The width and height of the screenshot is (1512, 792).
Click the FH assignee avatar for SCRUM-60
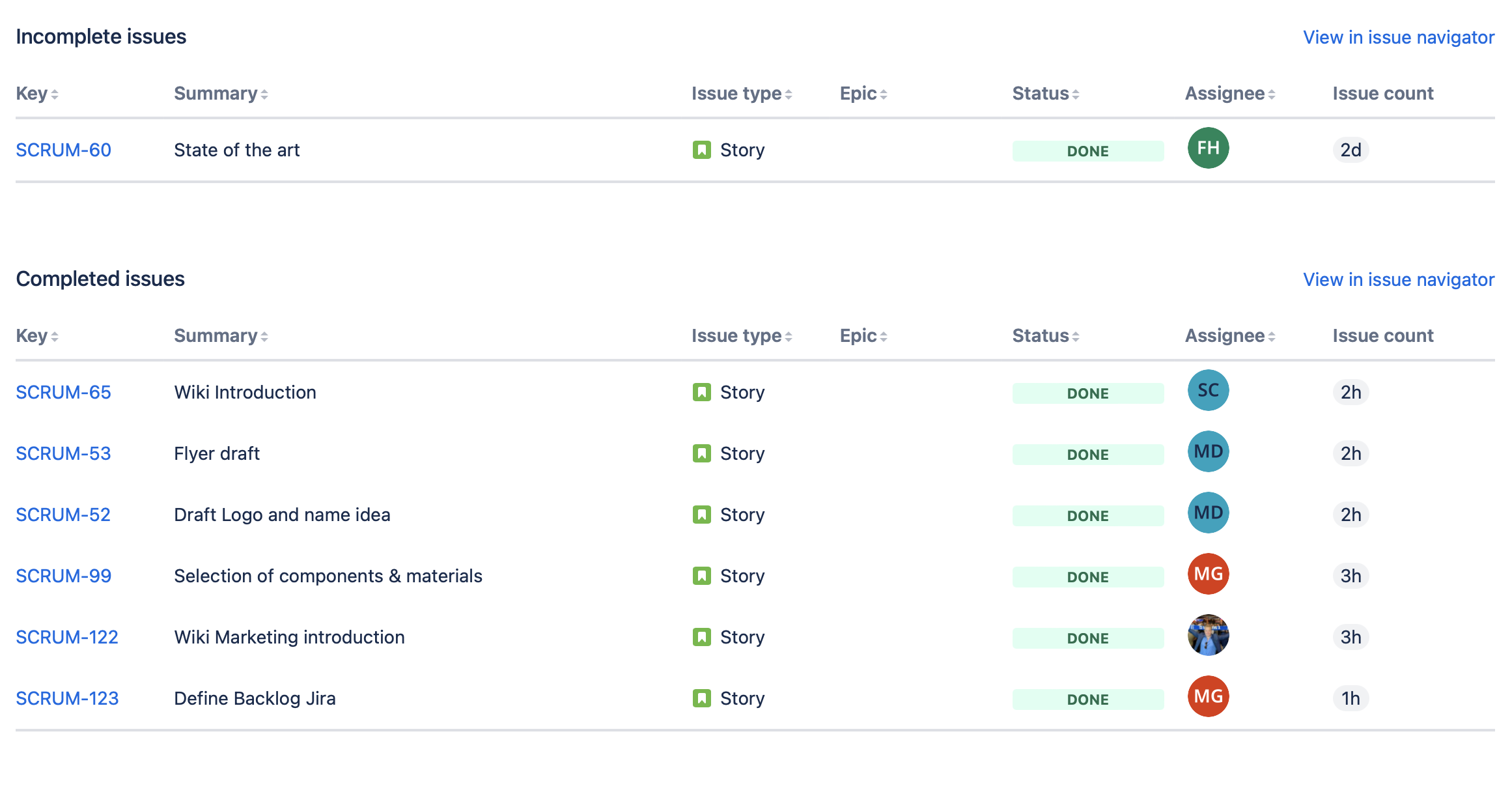tap(1208, 148)
